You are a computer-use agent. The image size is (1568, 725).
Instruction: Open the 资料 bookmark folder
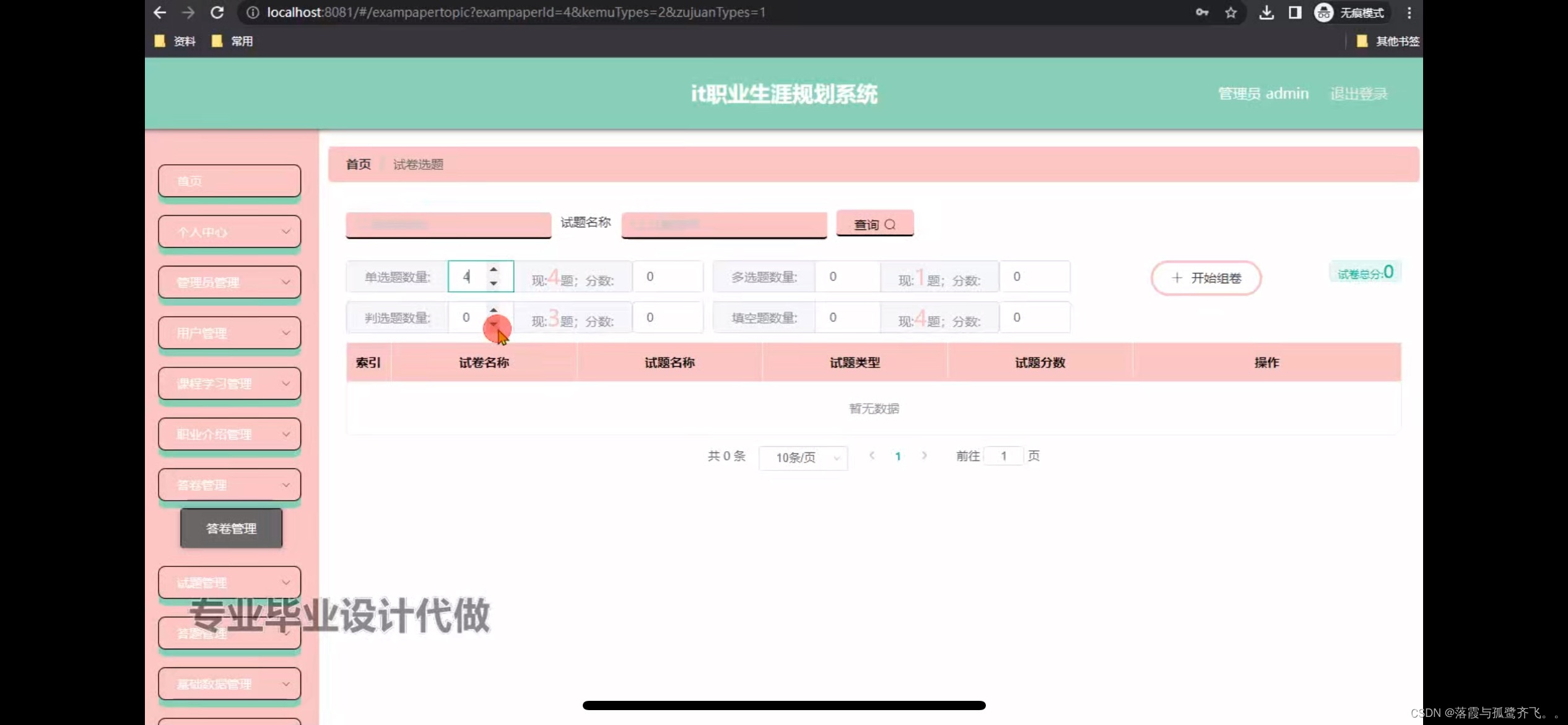175,41
